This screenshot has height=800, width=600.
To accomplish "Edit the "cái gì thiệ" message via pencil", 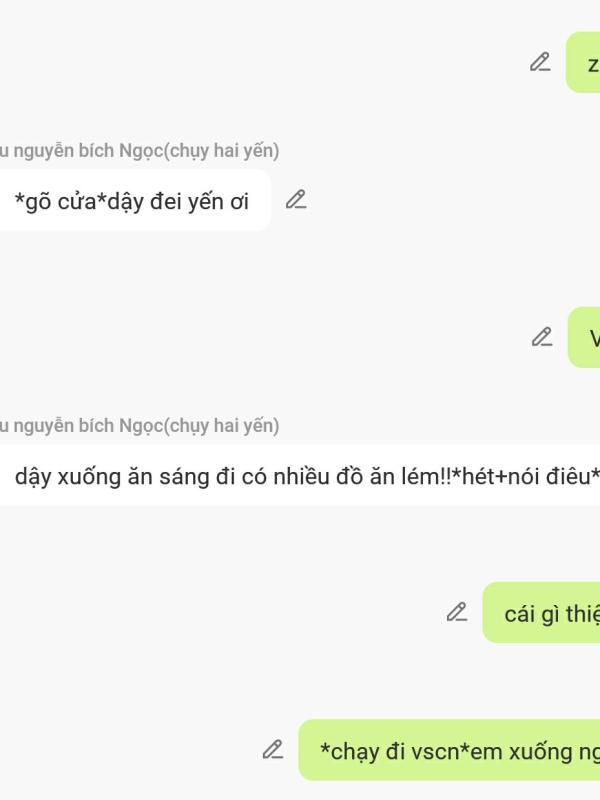I will [x=457, y=612].
